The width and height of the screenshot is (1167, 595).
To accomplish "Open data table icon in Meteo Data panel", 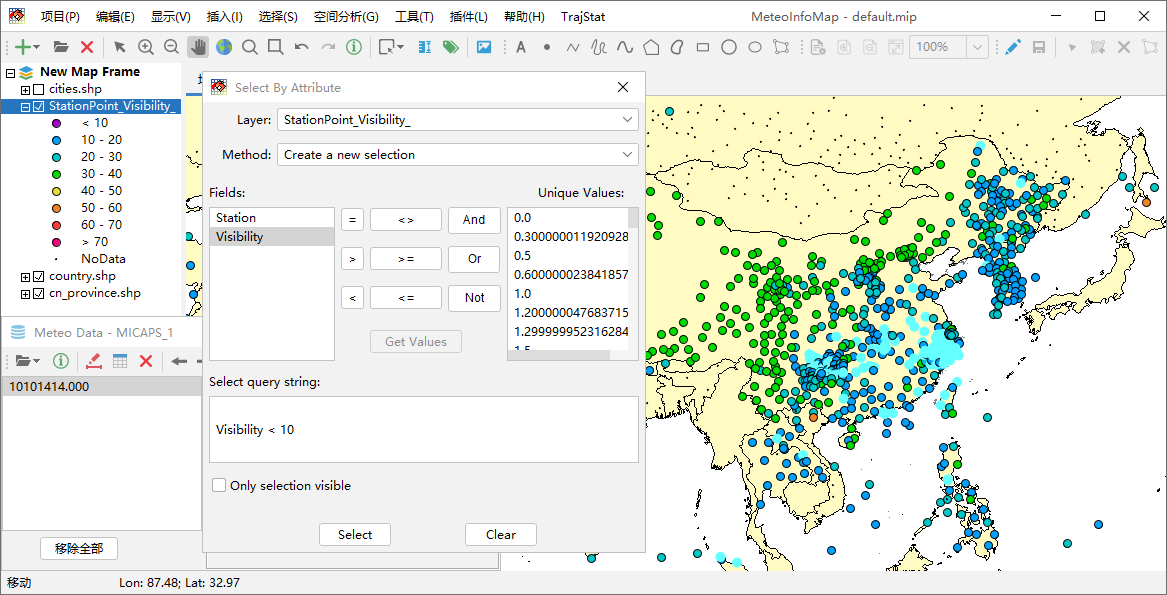I will tap(120, 361).
